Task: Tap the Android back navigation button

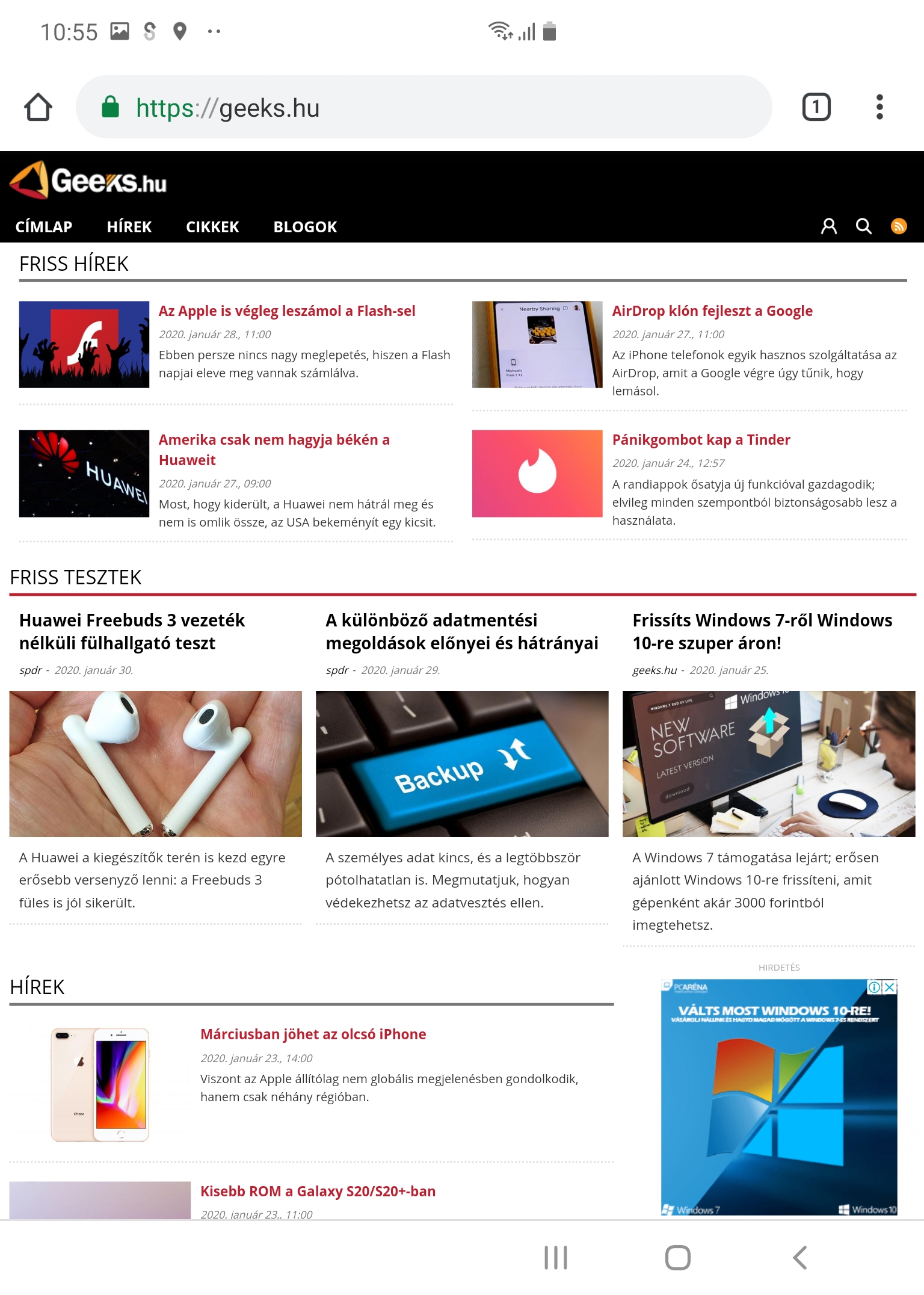Action: click(x=800, y=1258)
